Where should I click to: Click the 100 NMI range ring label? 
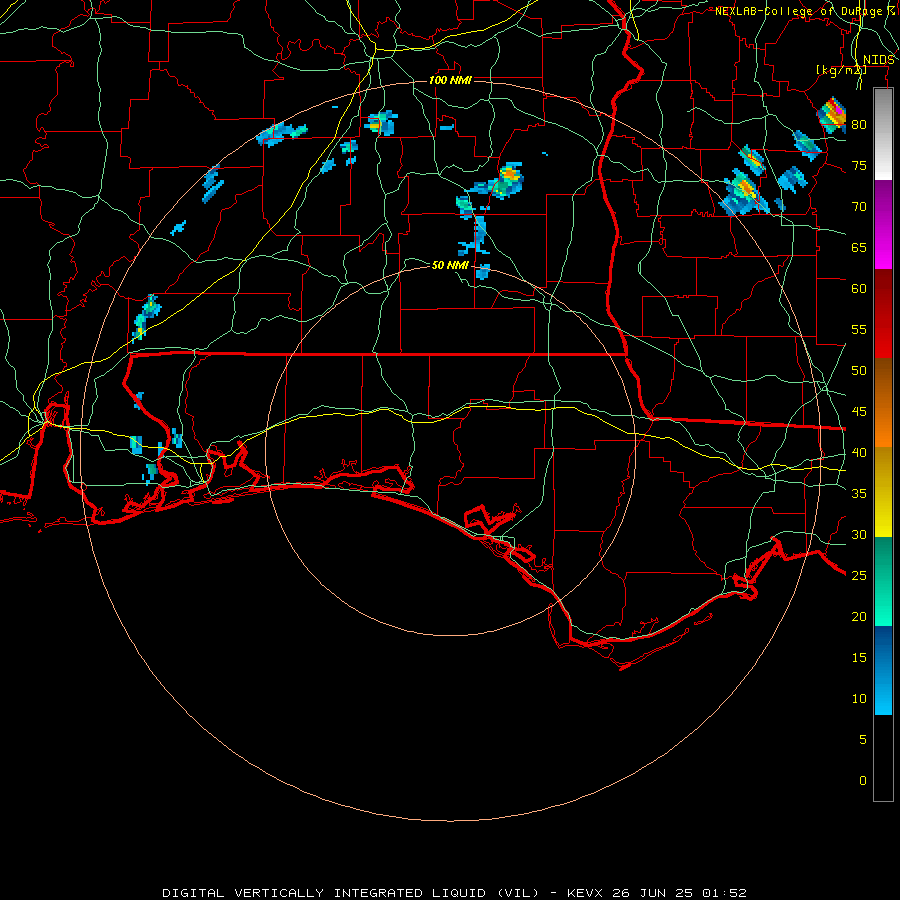pyautogui.click(x=450, y=80)
